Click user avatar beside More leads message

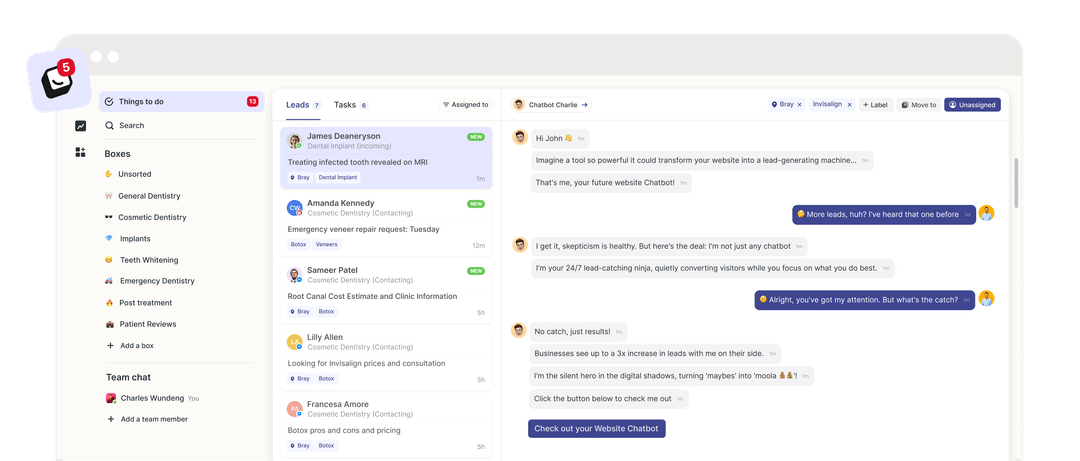[x=986, y=214]
